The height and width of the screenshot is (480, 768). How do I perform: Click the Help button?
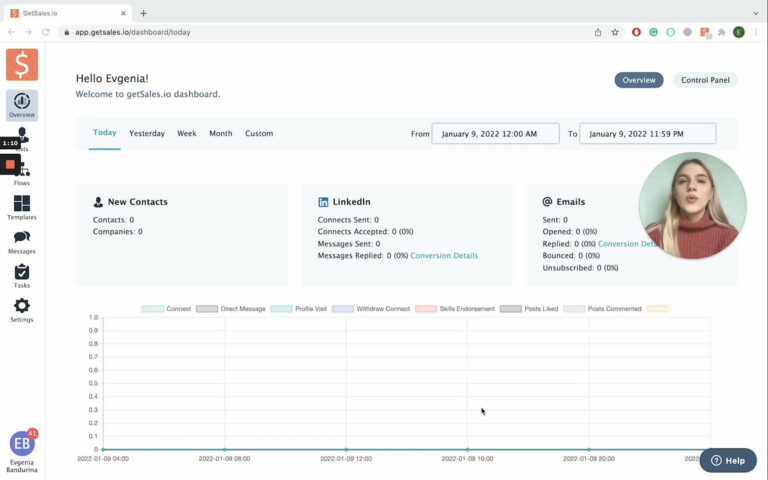click(728, 460)
